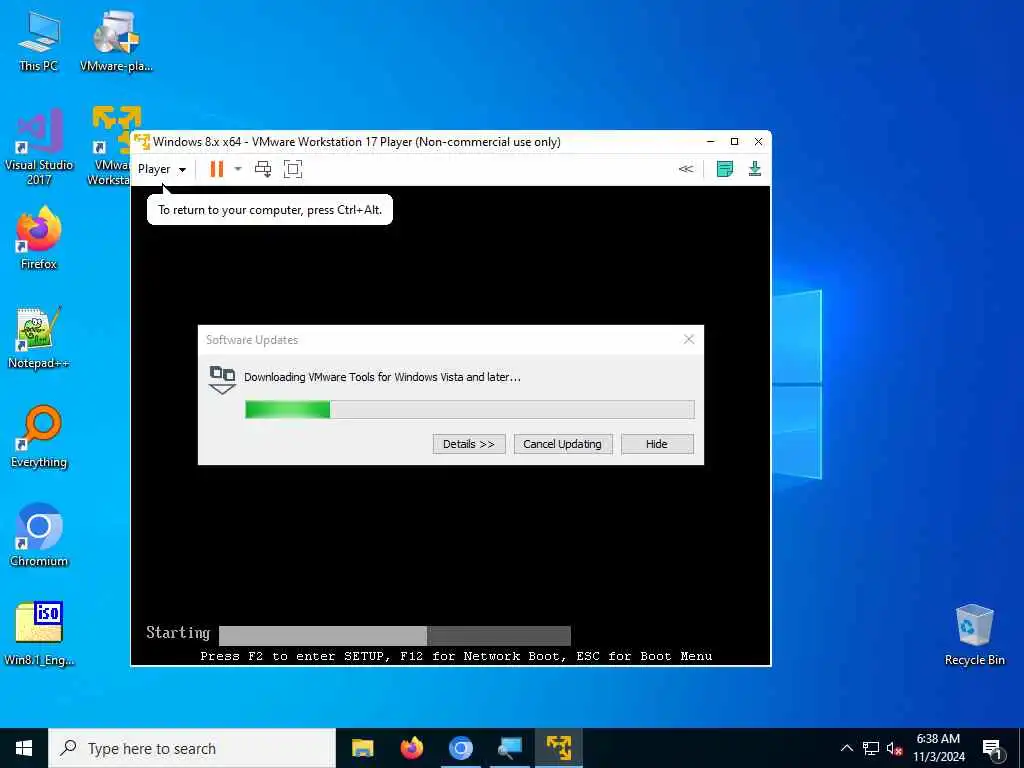This screenshot has height=768, width=1024.
Task: Maximize the VMware Player window
Action: point(734,142)
